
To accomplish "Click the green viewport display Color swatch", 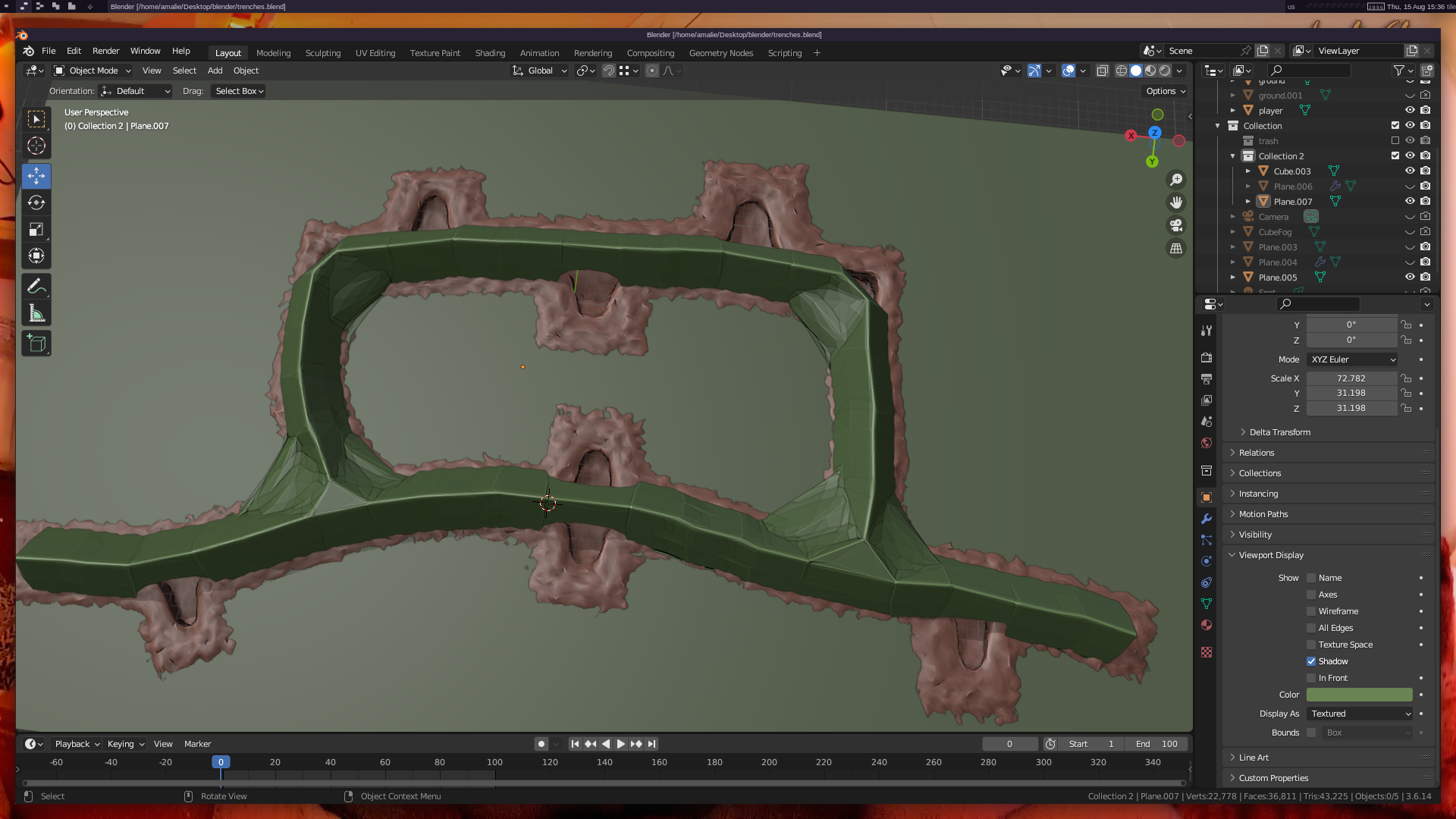I will 1359,695.
